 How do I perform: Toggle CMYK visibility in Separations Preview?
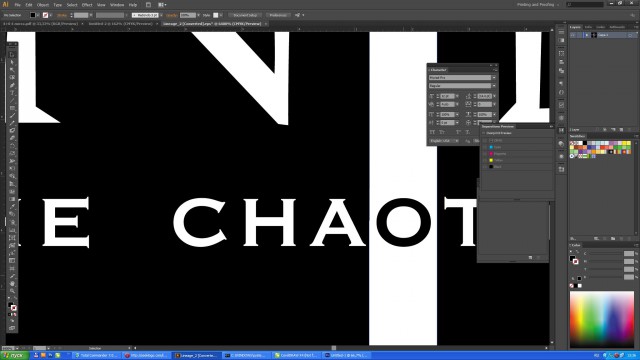[485, 140]
